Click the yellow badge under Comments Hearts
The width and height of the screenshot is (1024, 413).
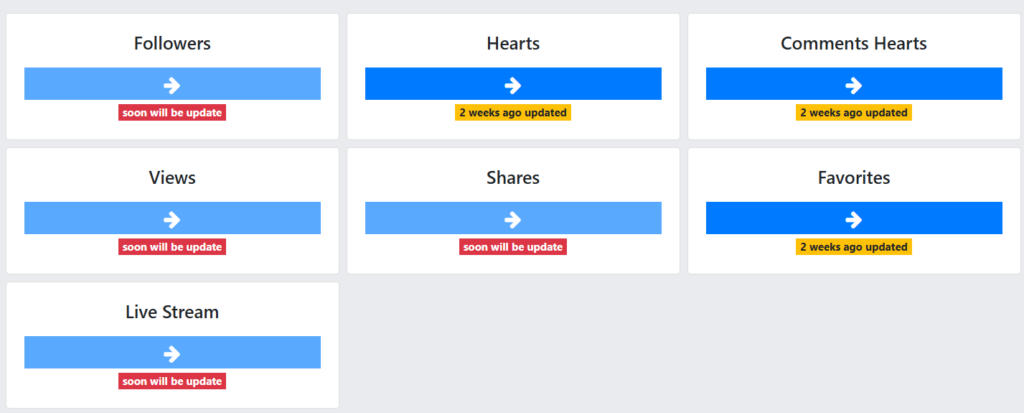(x=854, y=113)
